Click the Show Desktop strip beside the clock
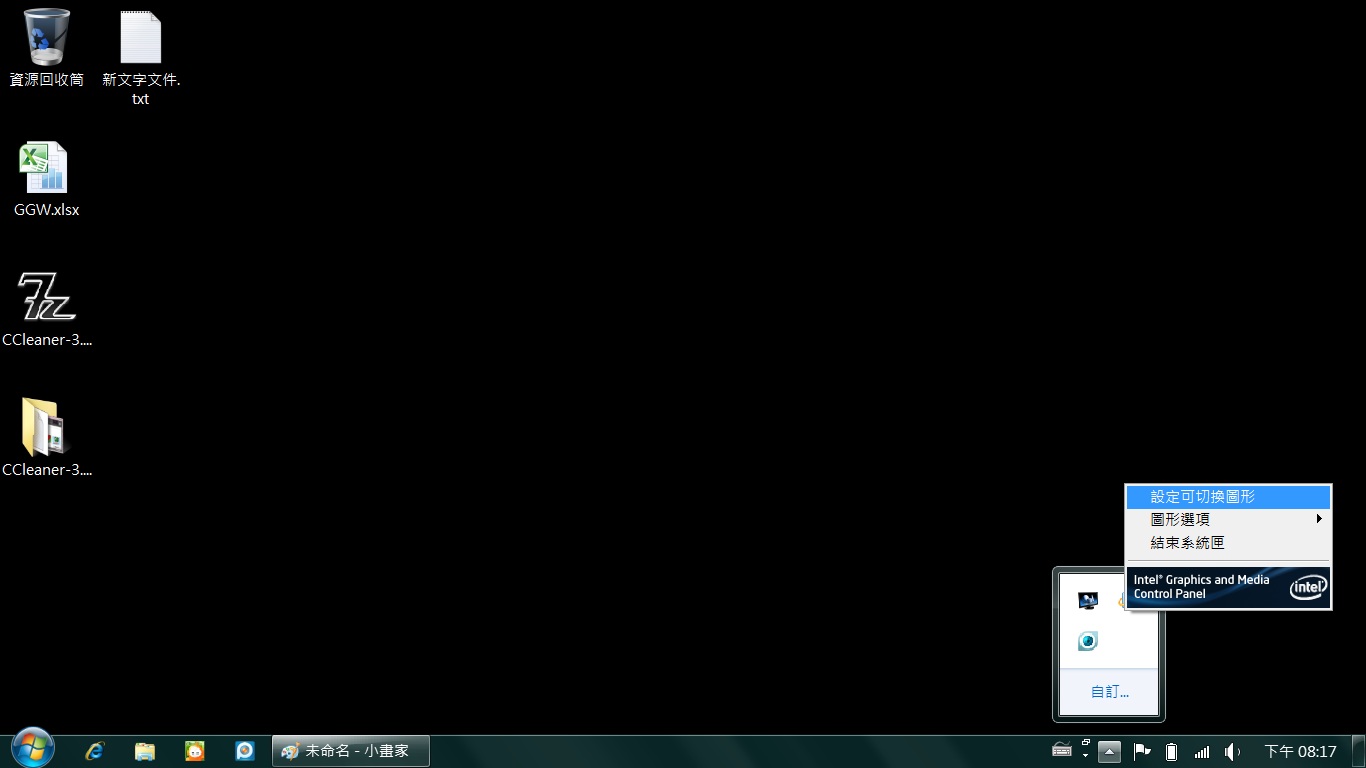Image resolution: width=1366 pixels, height=768 pixels. pyautogui.click(x=1358, y=752)
